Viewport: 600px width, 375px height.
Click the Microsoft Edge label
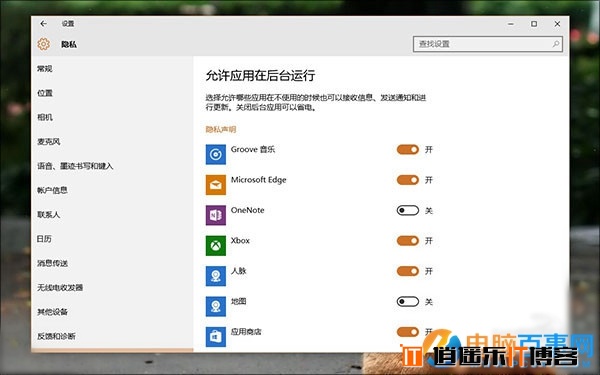[258, 180]
